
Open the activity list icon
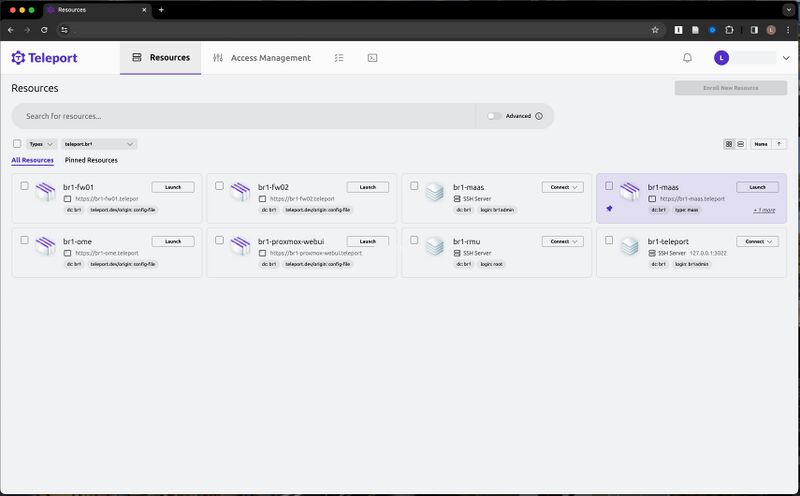tap(339, 58)
